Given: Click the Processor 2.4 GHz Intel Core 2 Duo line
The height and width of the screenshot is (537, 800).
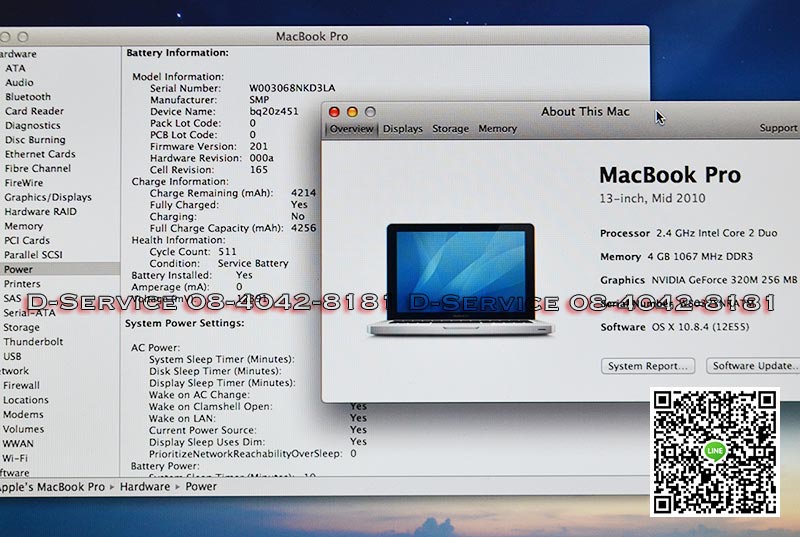Looking at the screenshot, I should [x=689, y=233].
